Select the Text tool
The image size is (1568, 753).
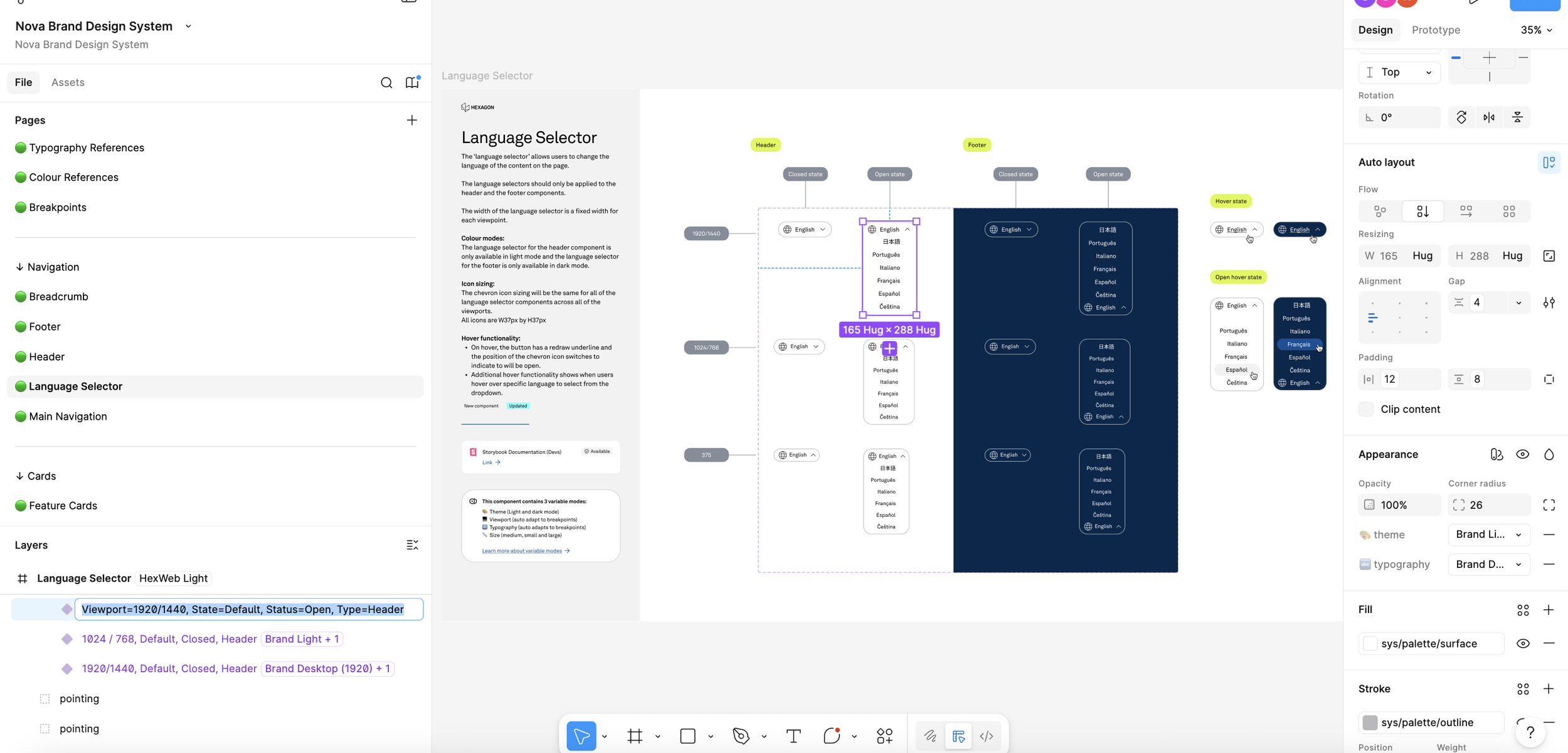[793, 736]
